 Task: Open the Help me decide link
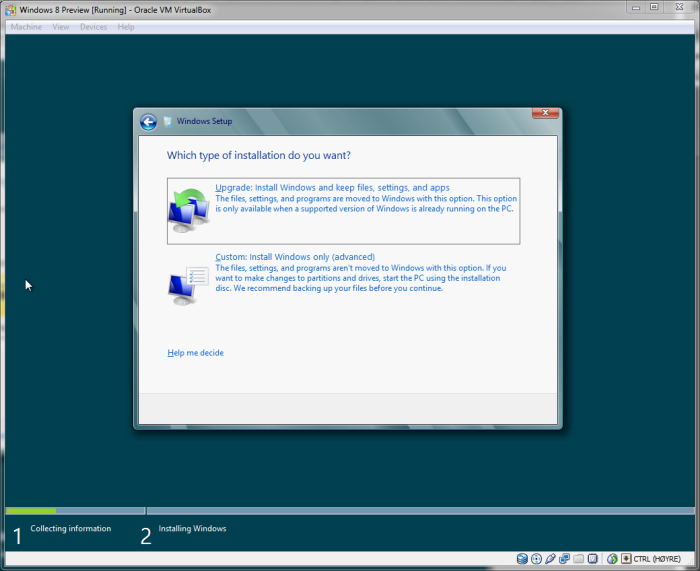tap(196, 353)
